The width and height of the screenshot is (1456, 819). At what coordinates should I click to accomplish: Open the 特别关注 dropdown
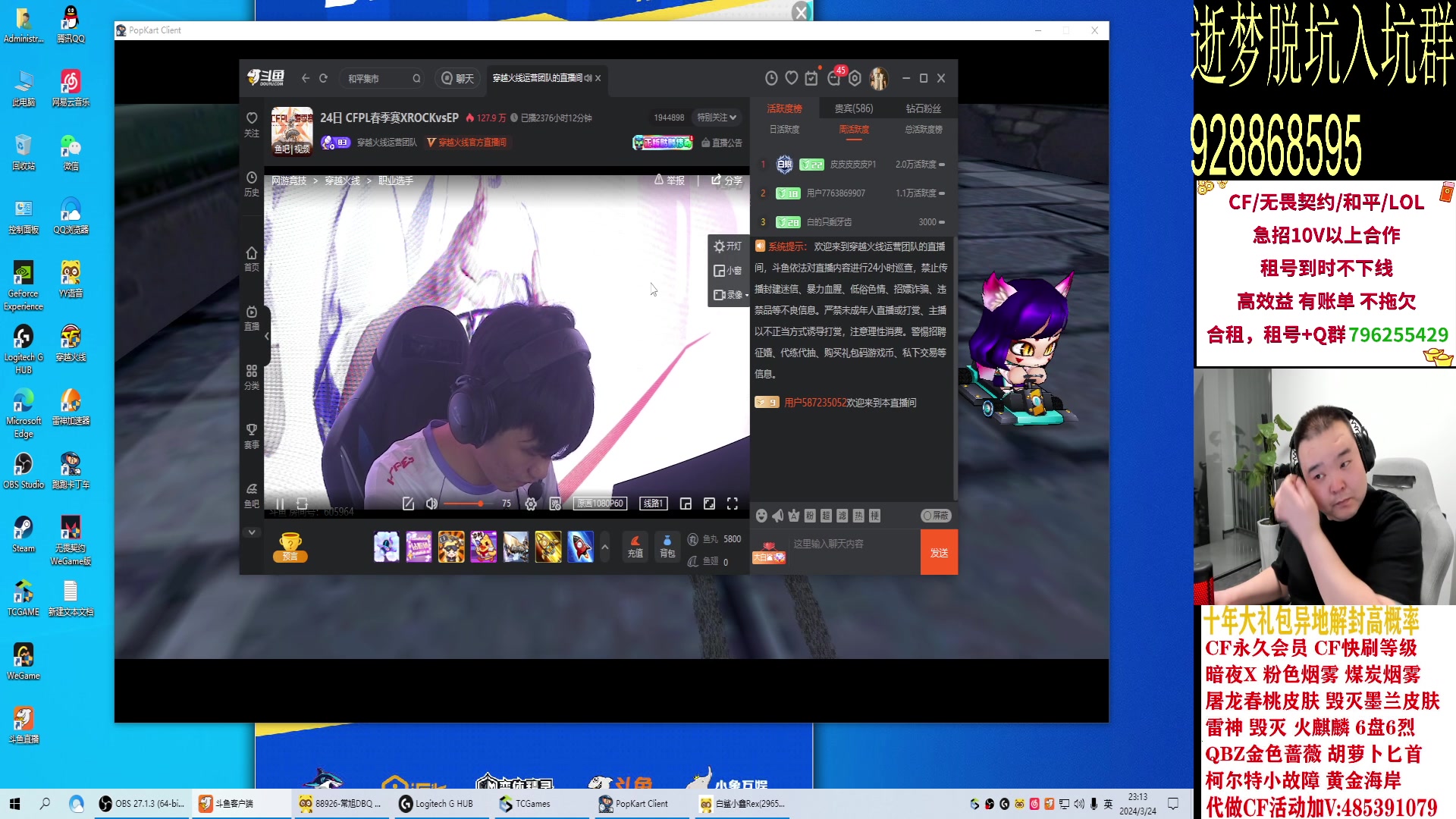[717, 118]
